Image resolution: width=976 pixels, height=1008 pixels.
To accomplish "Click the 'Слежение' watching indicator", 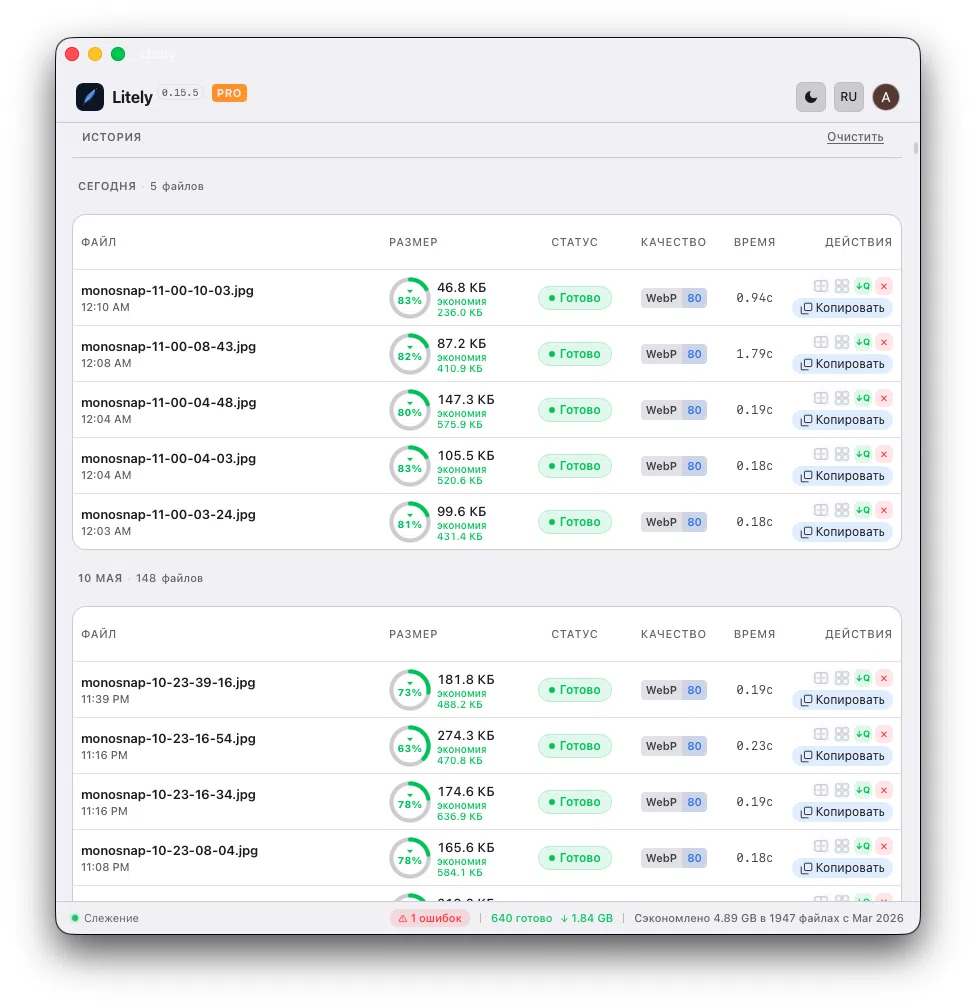I will pos(105,918).
